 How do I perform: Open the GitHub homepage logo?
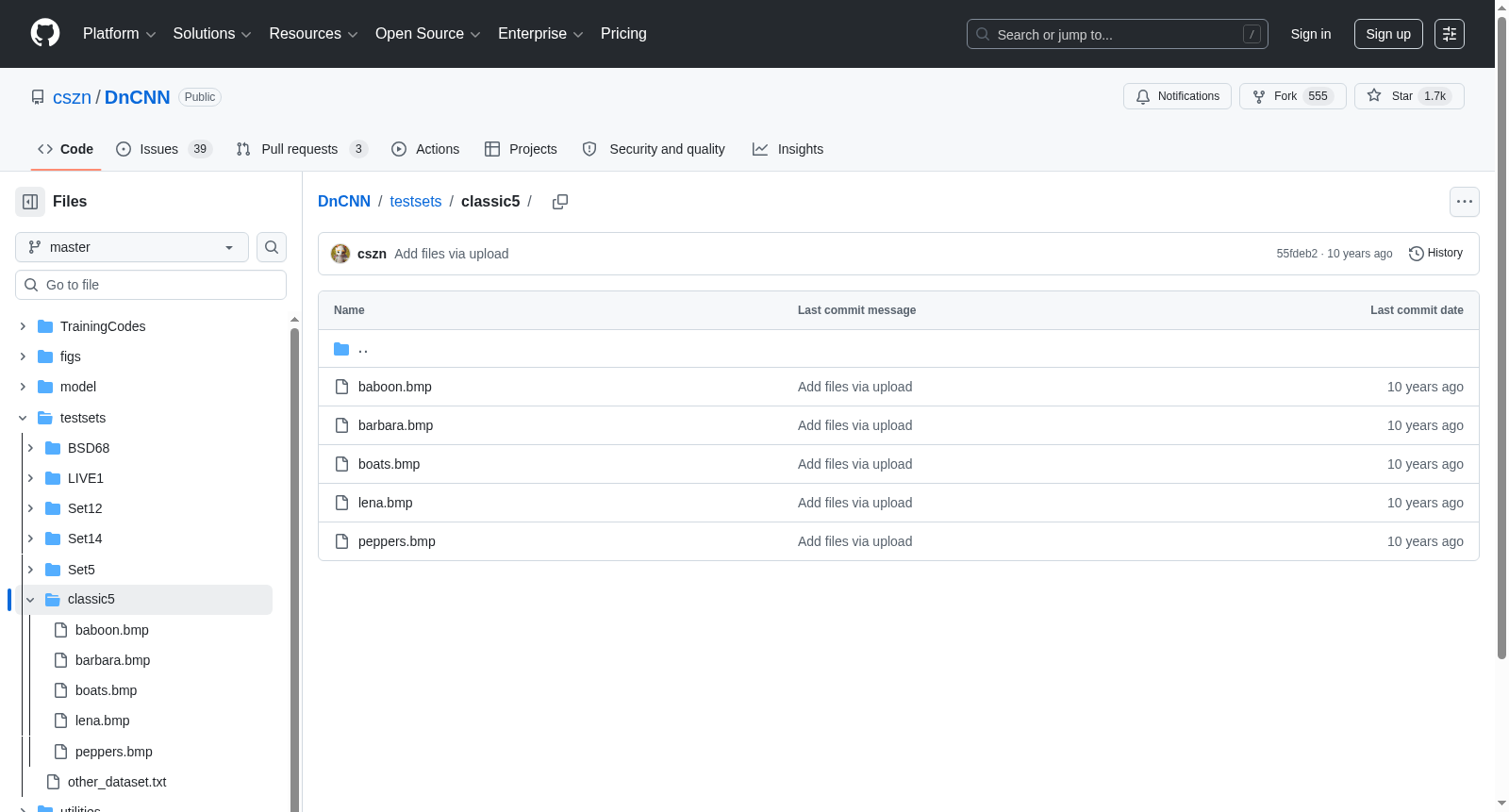[x=45, y=34]
